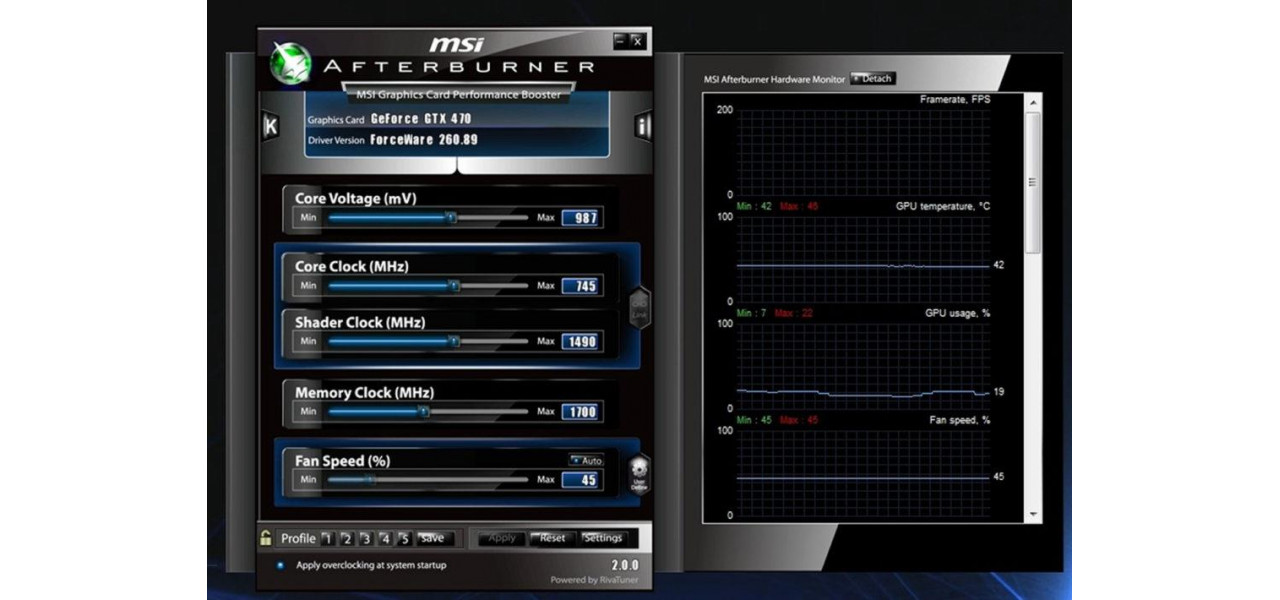Click the Core Voltage slider handle
This screenshot has height=600, width=1280.
[x=451, y=216]
